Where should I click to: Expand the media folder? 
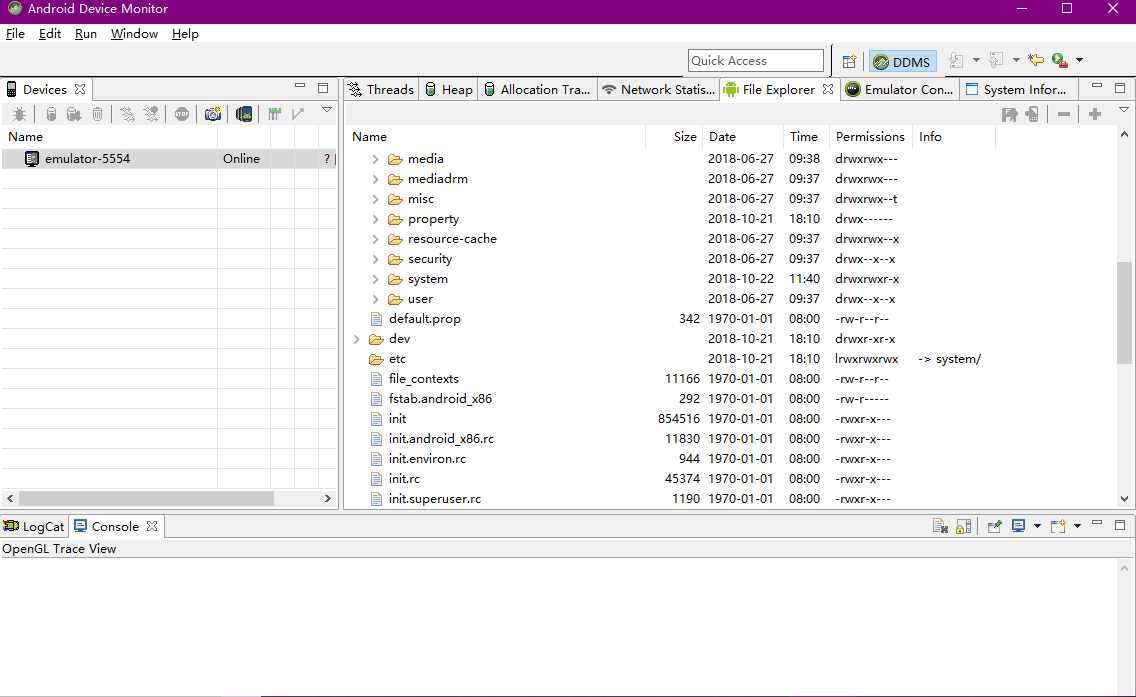[x=375, y=159]
